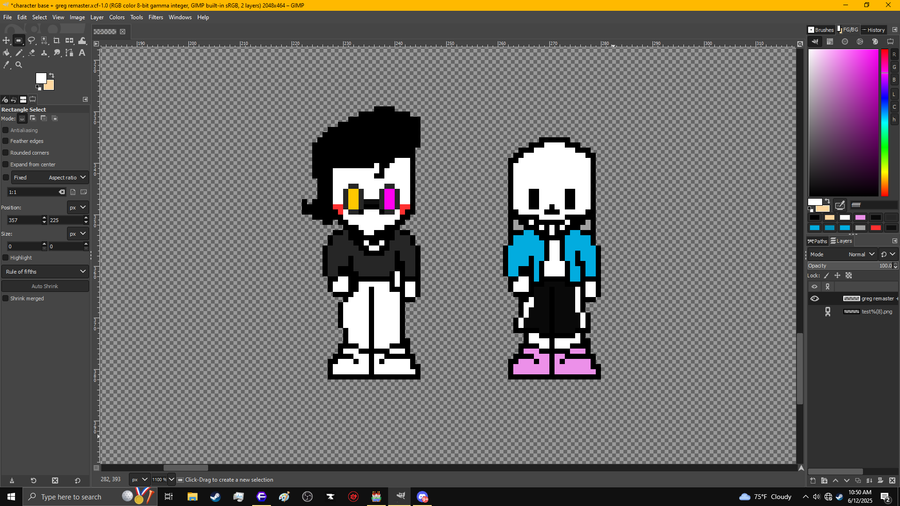Screen dimensions: 900x506
Task: Select the Warp Transform tool
Action: pos(82,41)
